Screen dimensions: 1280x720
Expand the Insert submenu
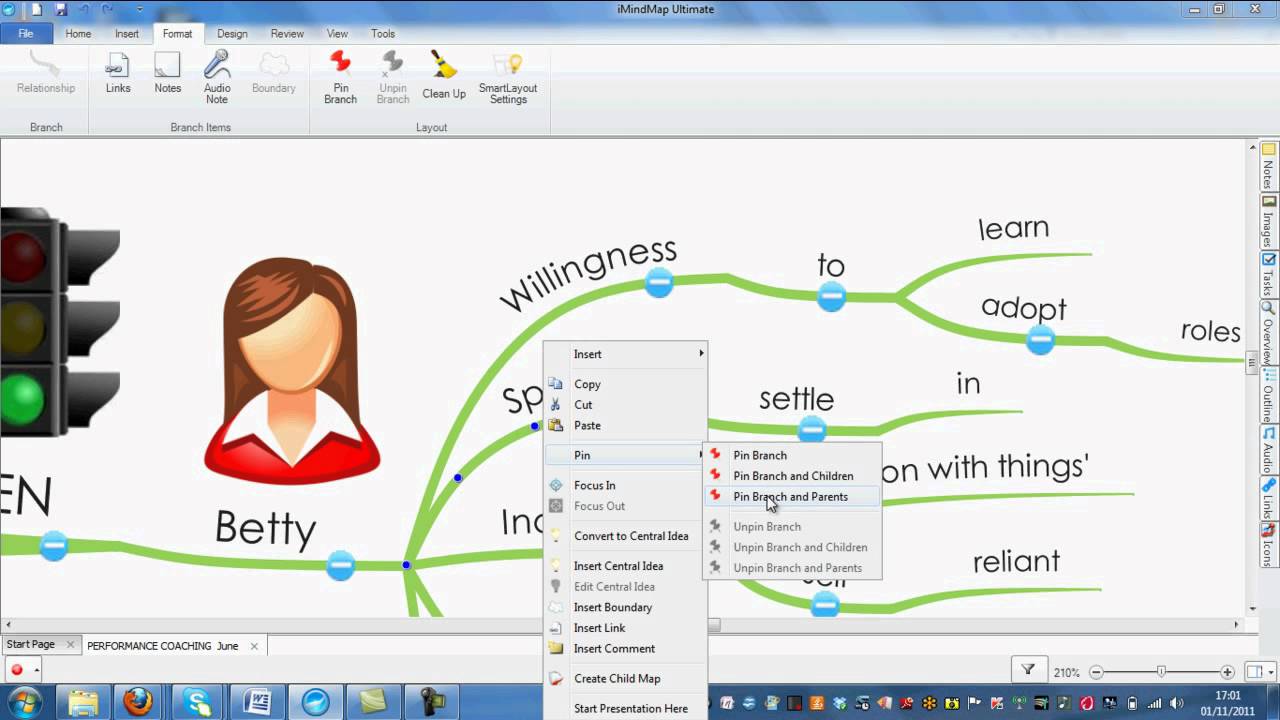point(626,354)
